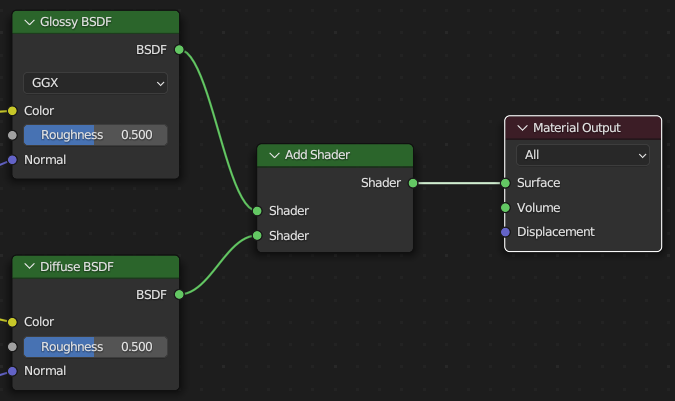Click the Glossy BSDF Roughness slider
The image size is (675, 401).
(95, 135)
